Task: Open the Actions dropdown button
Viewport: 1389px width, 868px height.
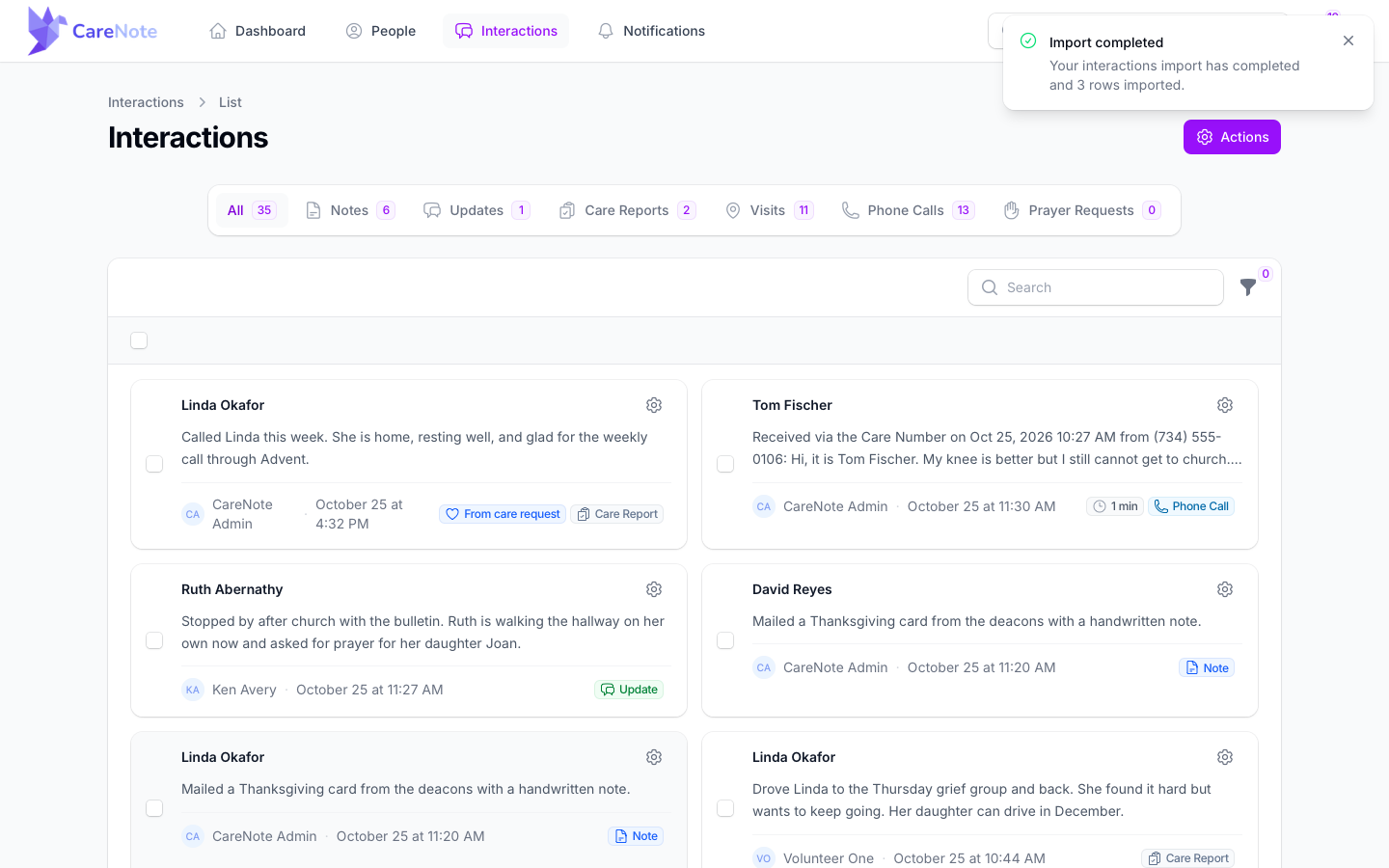Action: [x=1232, y=137]
